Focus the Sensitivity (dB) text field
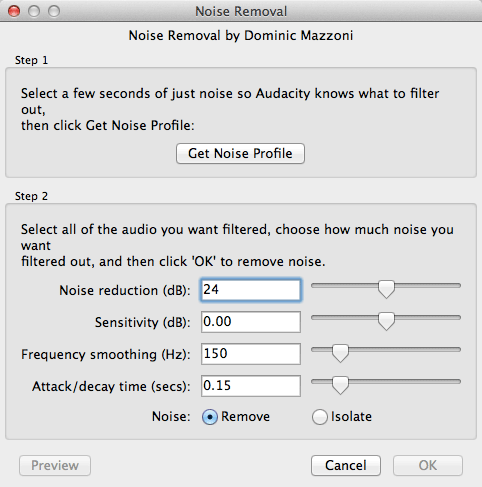Viewport: 482px width, 487px height. [251, 322]
